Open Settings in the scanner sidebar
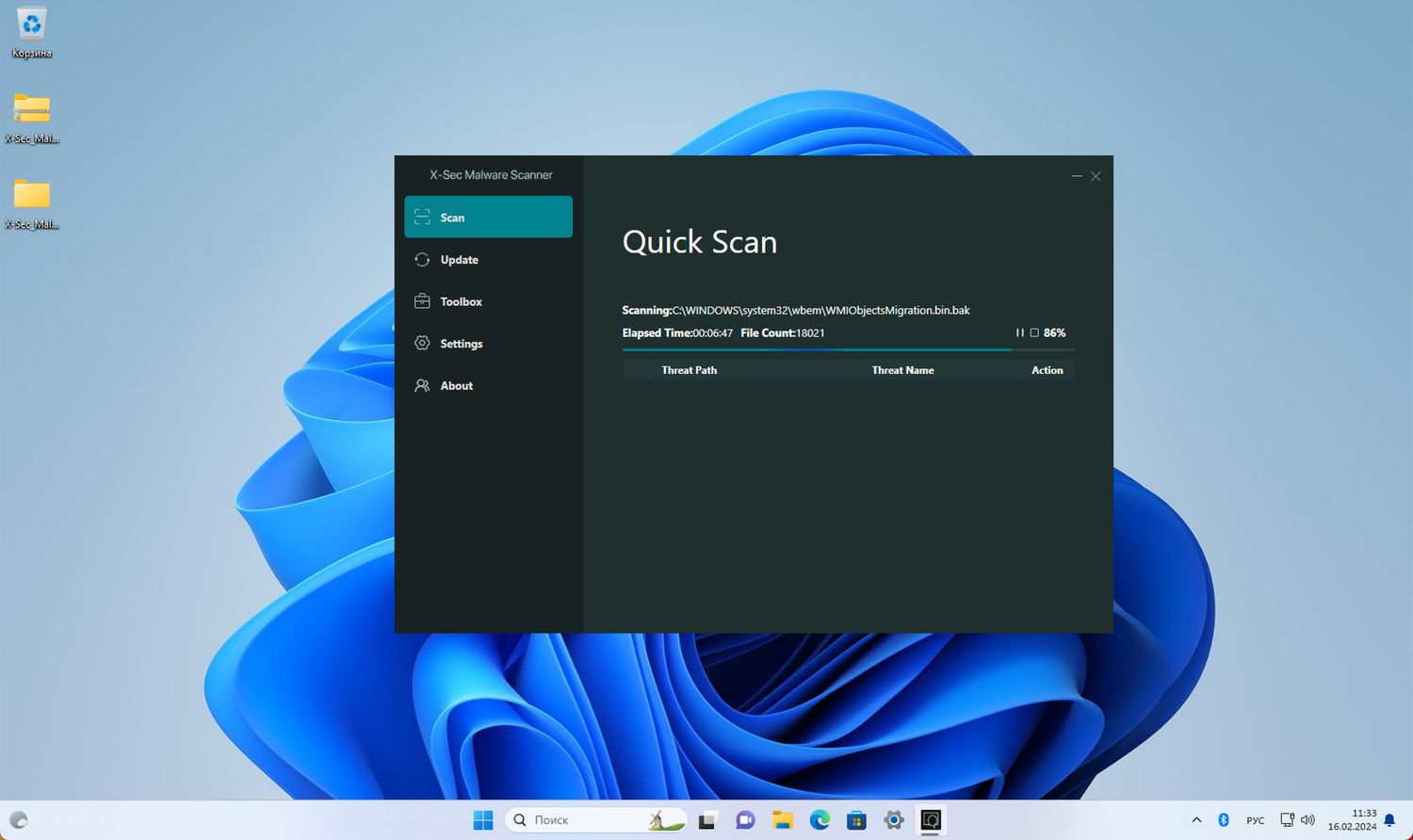The width and height of the screenshot is (1413, 840). click(x=488, y=344)
